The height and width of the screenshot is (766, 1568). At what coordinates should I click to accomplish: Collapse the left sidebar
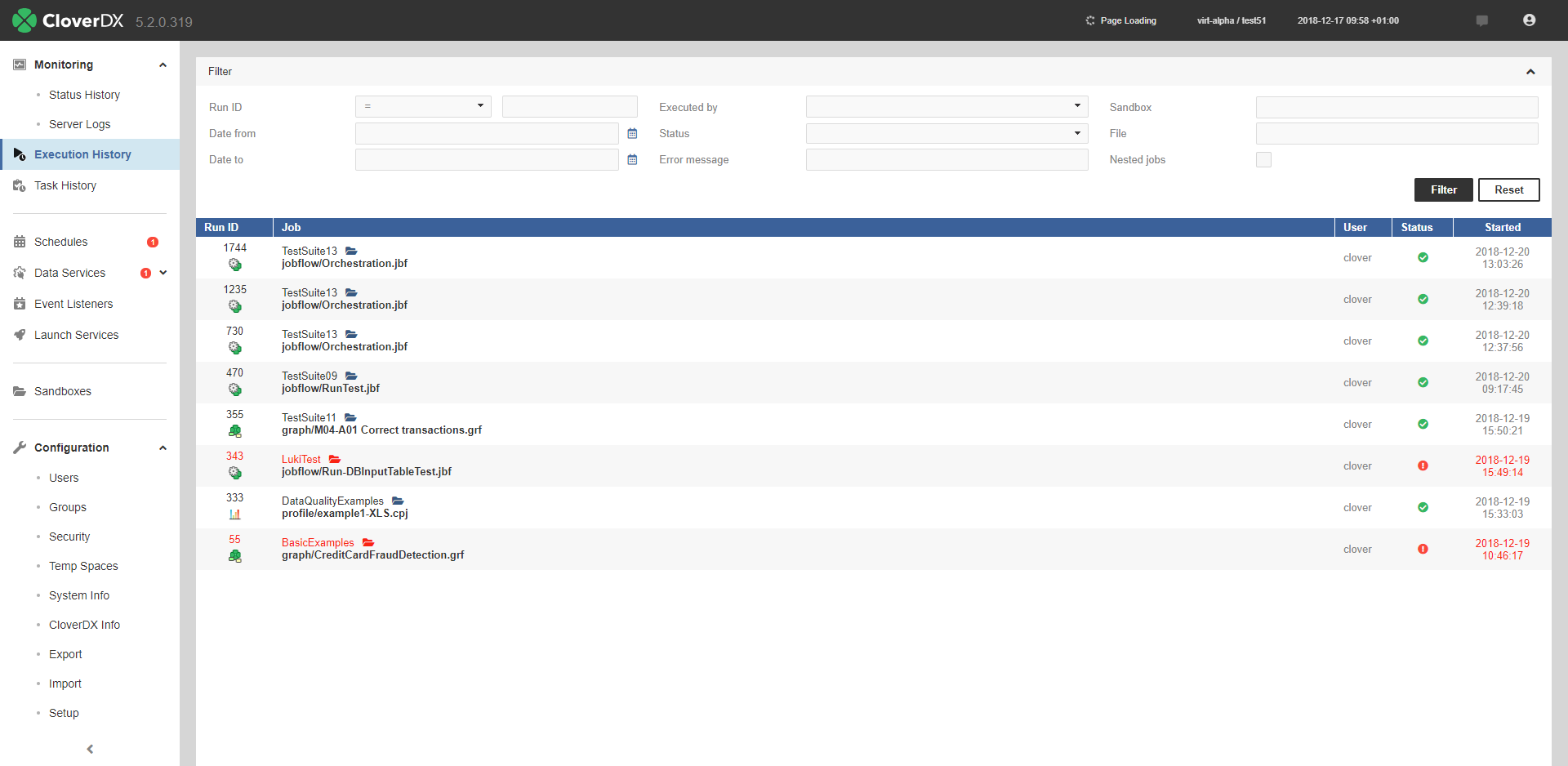pos(90,749)
